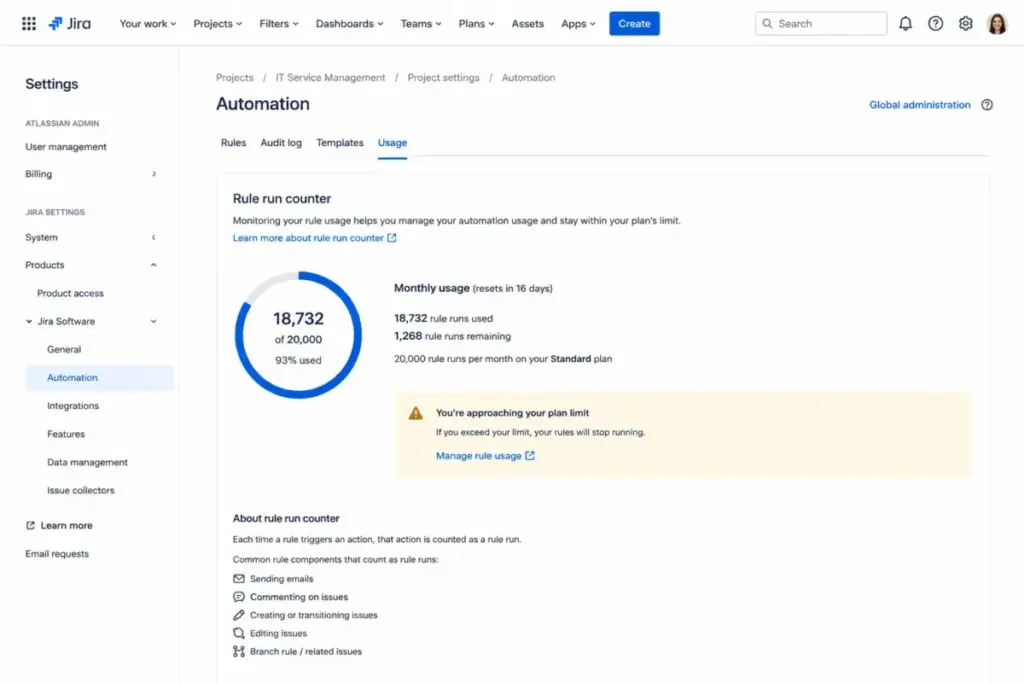Open Email requests in sidebar

57,554
